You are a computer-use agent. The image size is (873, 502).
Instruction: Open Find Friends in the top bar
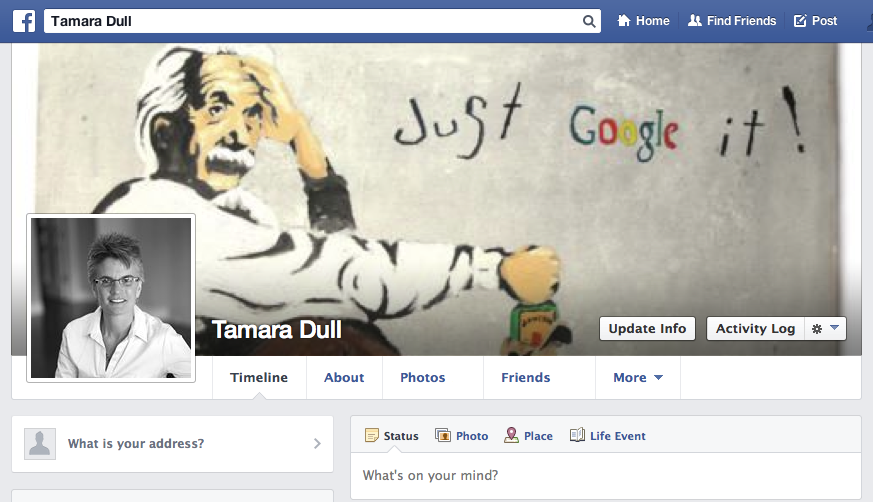click(x=732, y=21)
